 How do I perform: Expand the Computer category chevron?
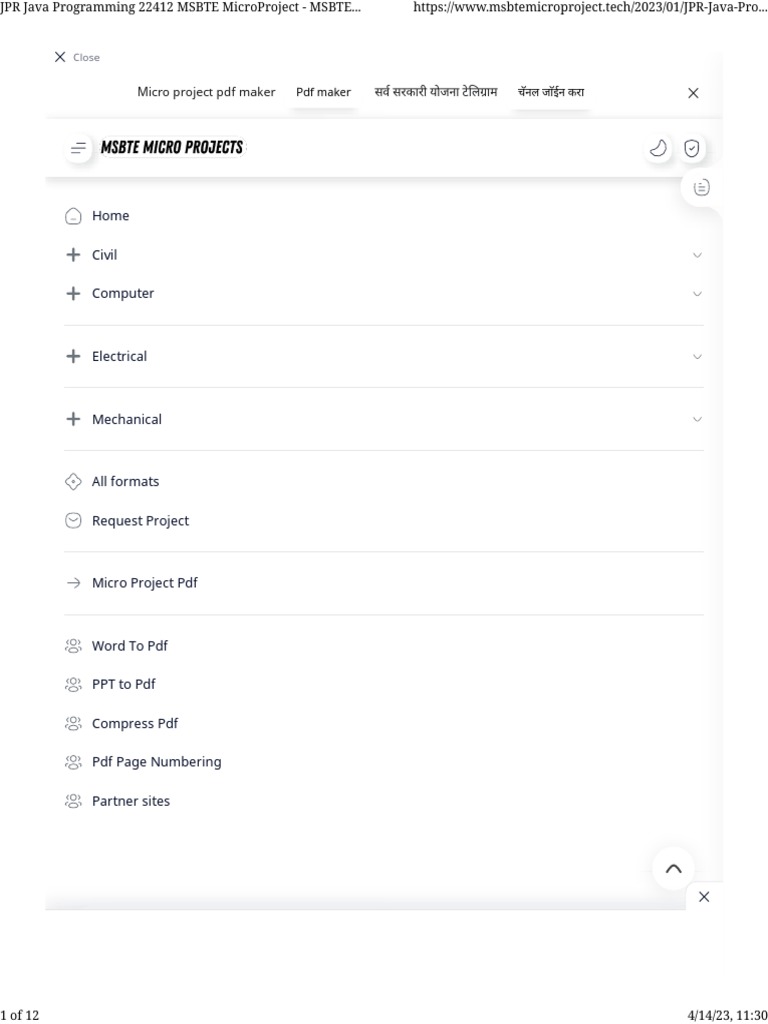pyautogui.click(x=697, y=294)
